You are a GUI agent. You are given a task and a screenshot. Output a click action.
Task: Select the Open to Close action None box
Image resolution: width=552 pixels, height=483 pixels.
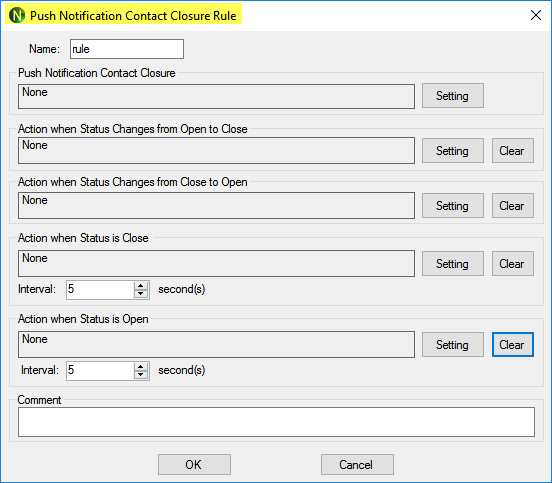(217, 150)
